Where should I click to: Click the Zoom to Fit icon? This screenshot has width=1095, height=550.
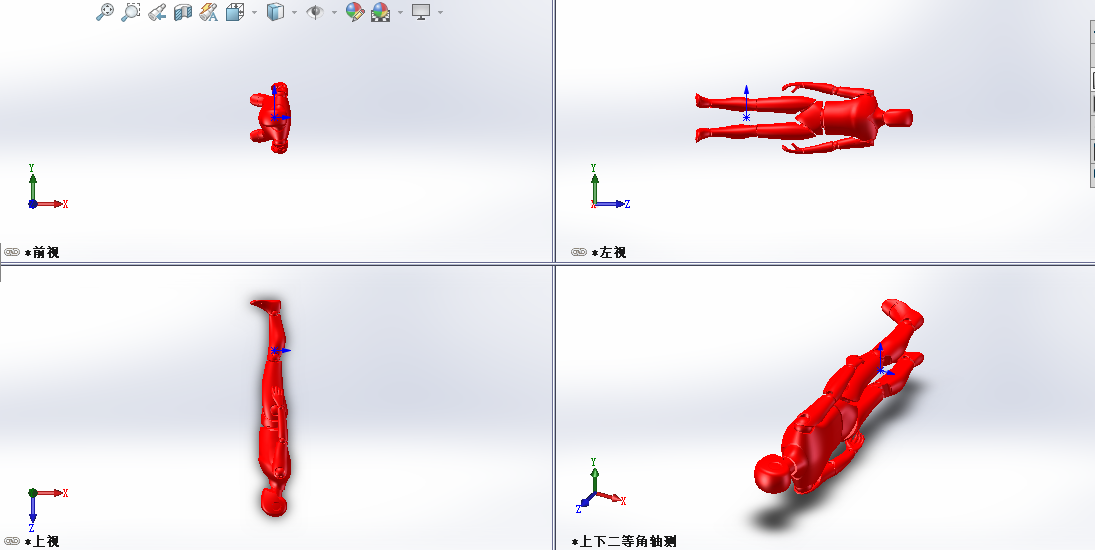105,12
